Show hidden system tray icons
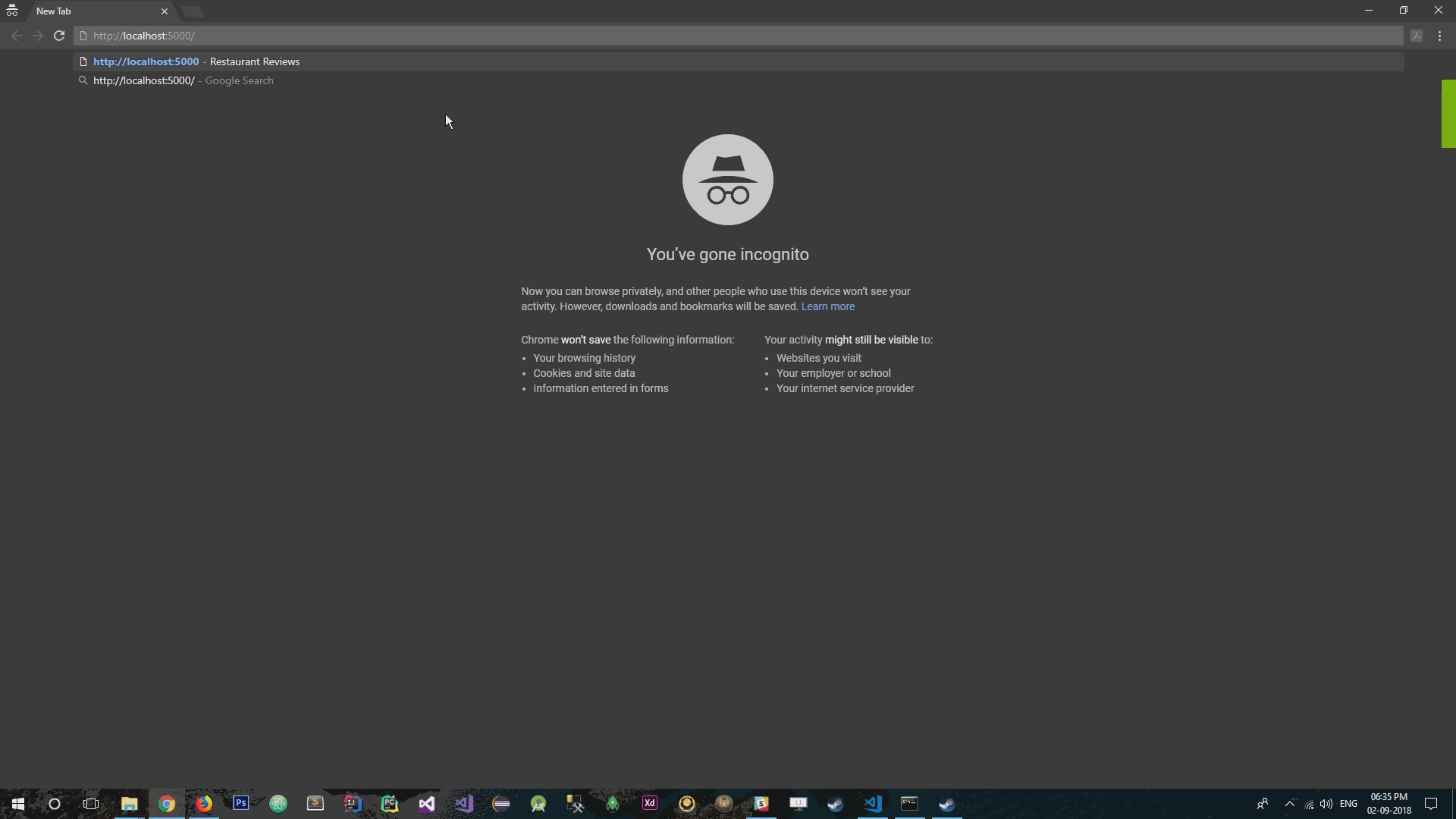The height and width of the screenshot is (819, 1456). pyautogui.click(x=1290, y=804)
